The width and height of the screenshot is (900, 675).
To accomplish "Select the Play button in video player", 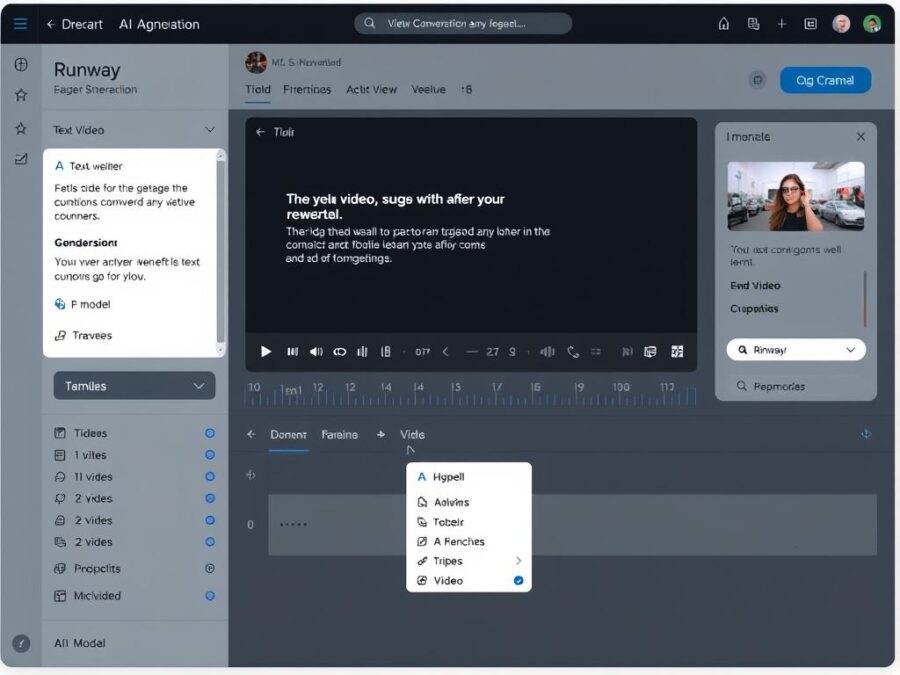I will [264, 352].
